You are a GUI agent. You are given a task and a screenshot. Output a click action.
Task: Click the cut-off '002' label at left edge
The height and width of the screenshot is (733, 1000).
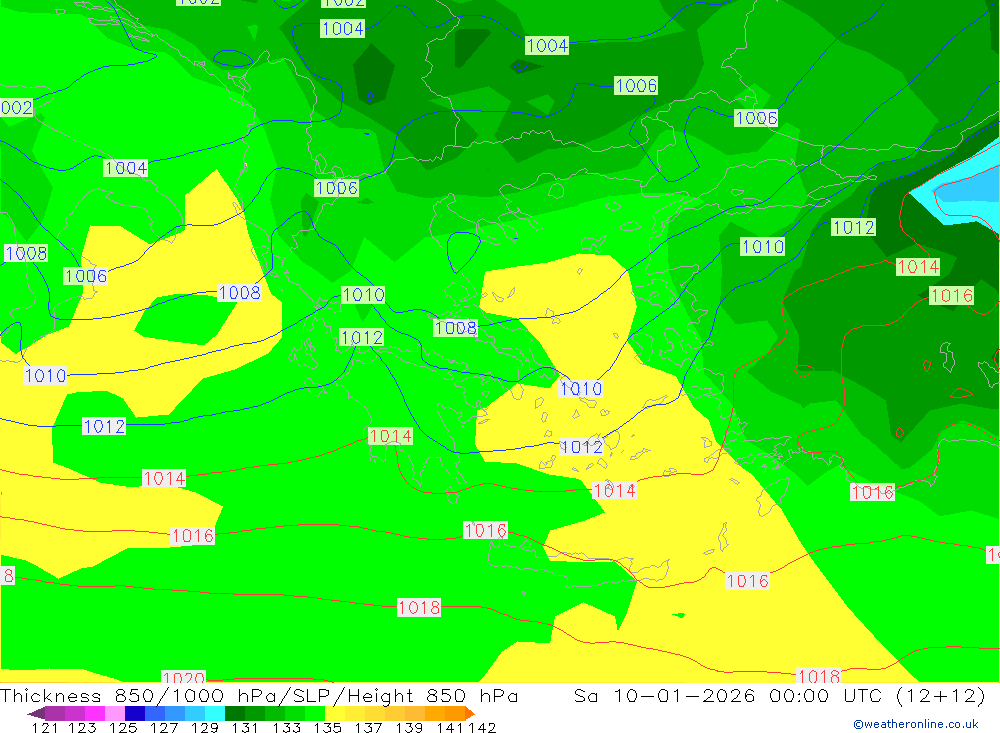click(x=17, y=107)
